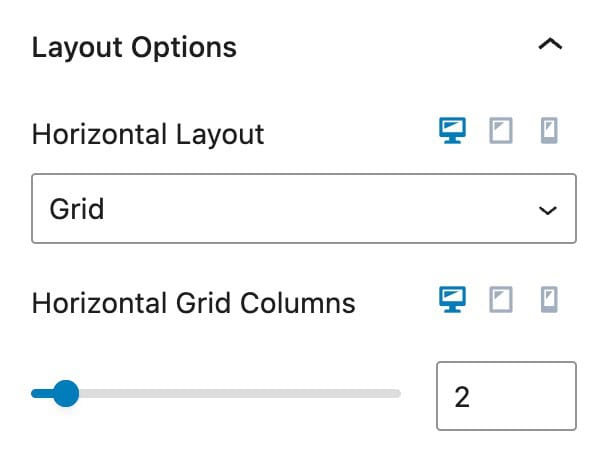Click the Horizontal Grid Columns label
The height and width of the screenshot is (464, 608).
coord(193,302)
